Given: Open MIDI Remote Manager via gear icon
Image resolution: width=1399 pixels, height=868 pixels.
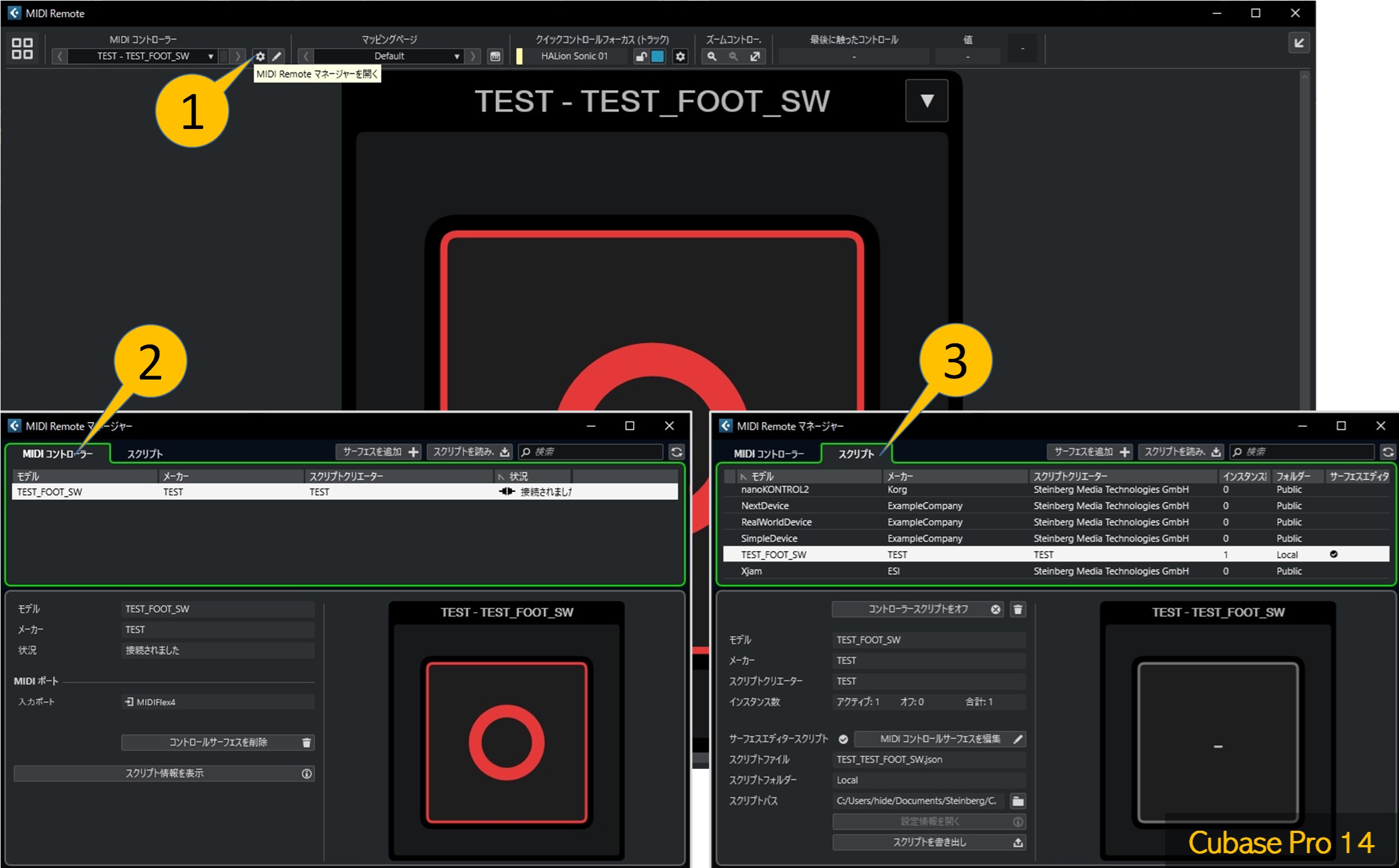Looking at the screenshot, I should point(260,56).
